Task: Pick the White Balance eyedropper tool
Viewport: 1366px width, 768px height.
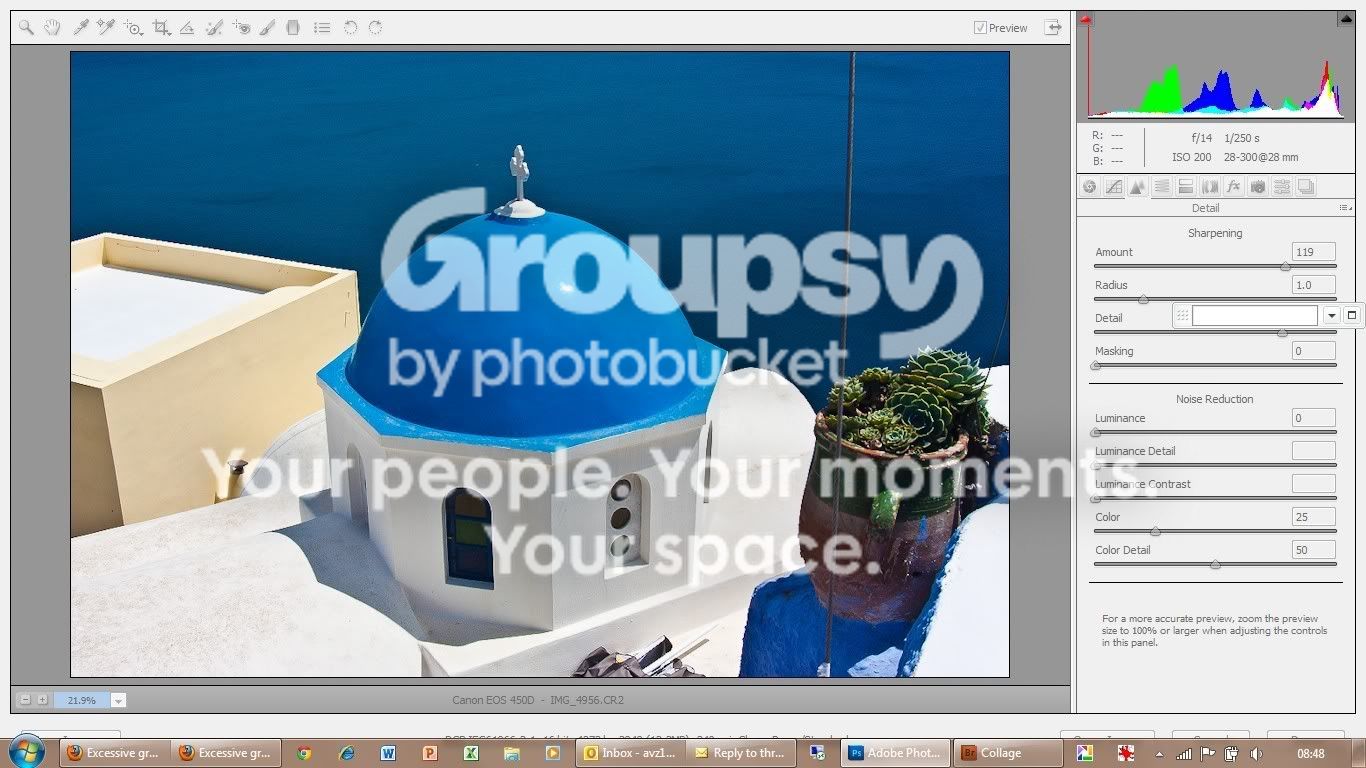Action: point(81,28)
